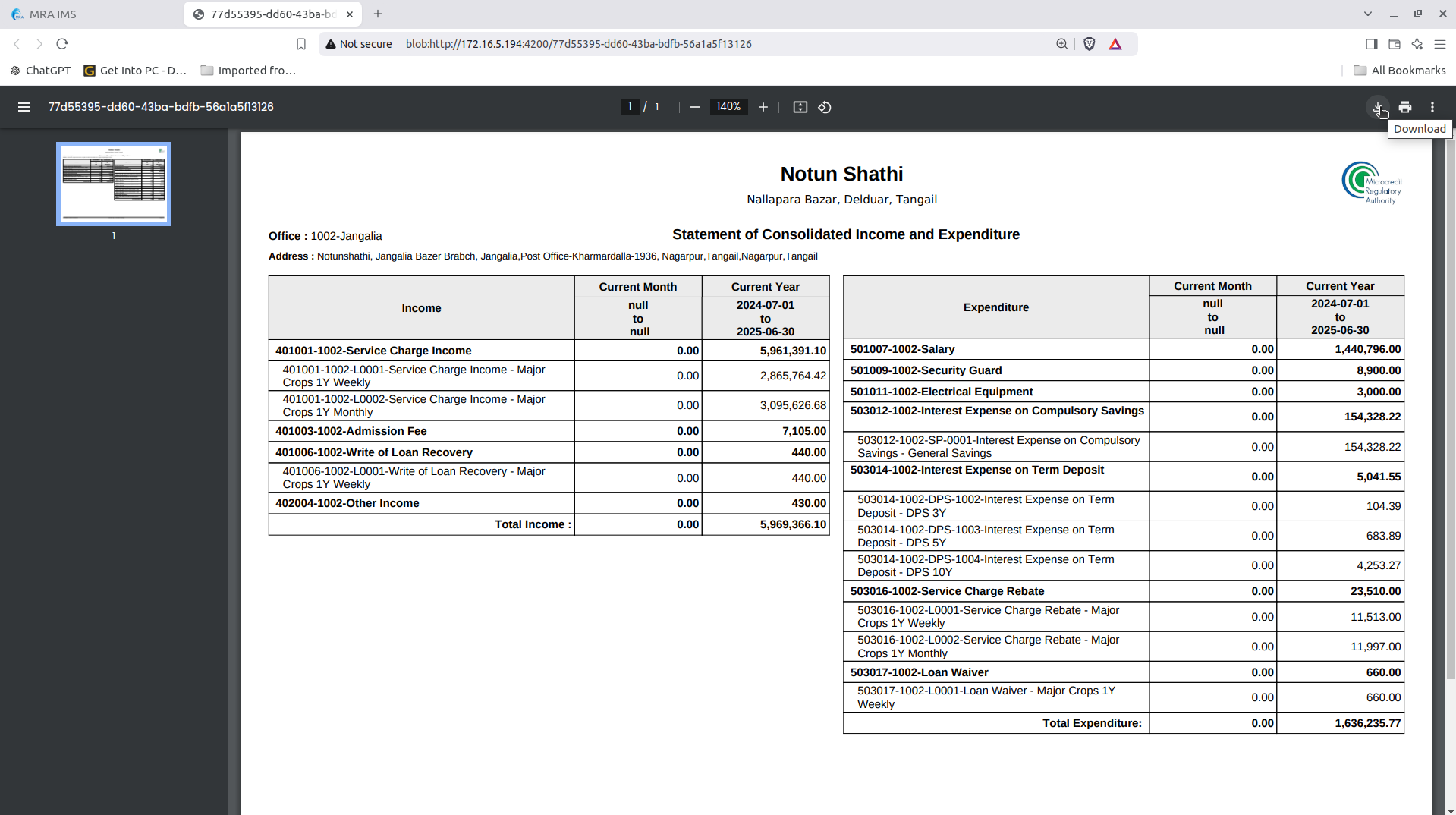The width and height of the screenshot is (1456, 815).
Task: Click the Not secure site indicator
Action: (x=359, y=44)
